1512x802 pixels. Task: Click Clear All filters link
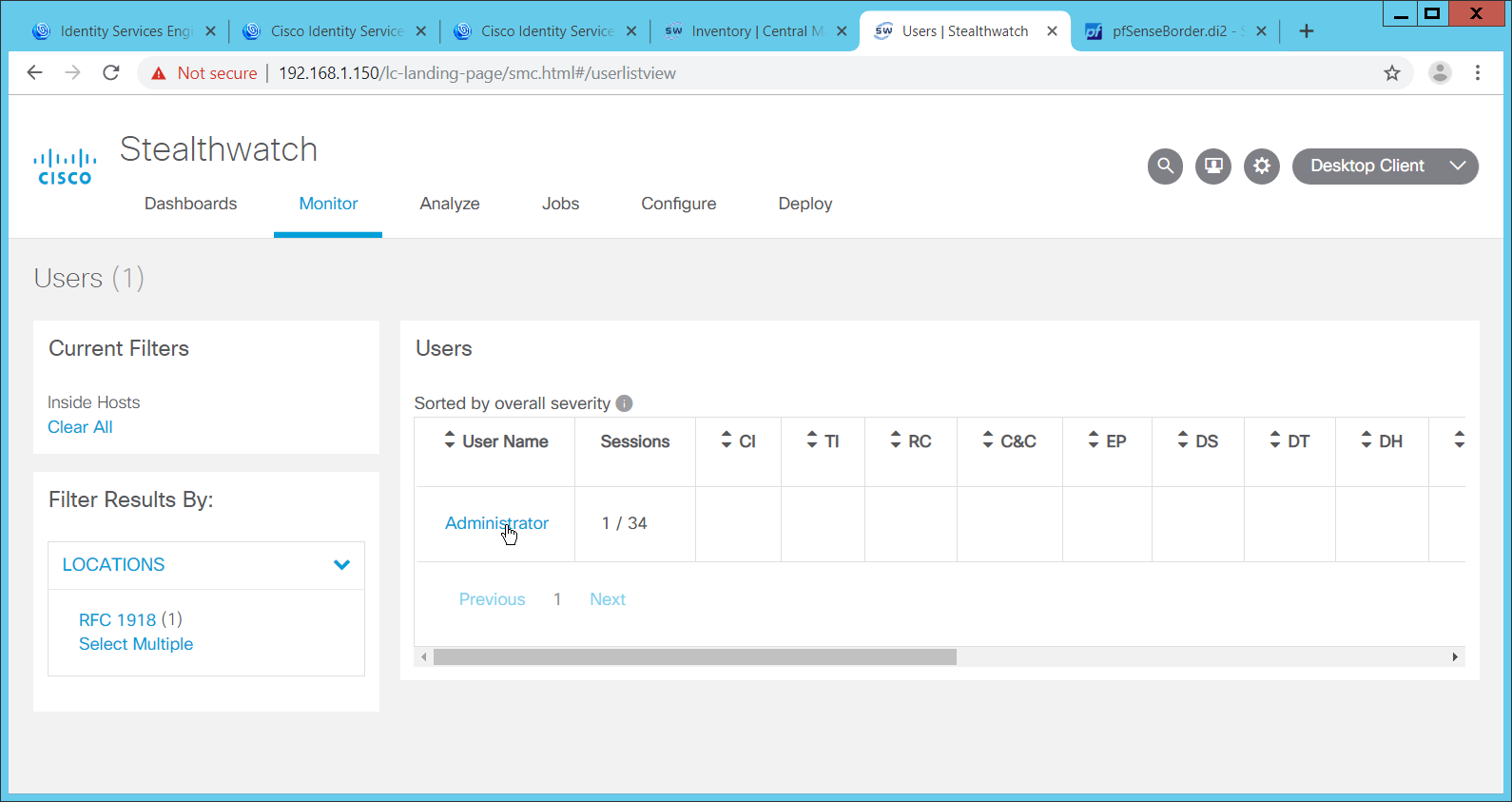tap(80, 427)
